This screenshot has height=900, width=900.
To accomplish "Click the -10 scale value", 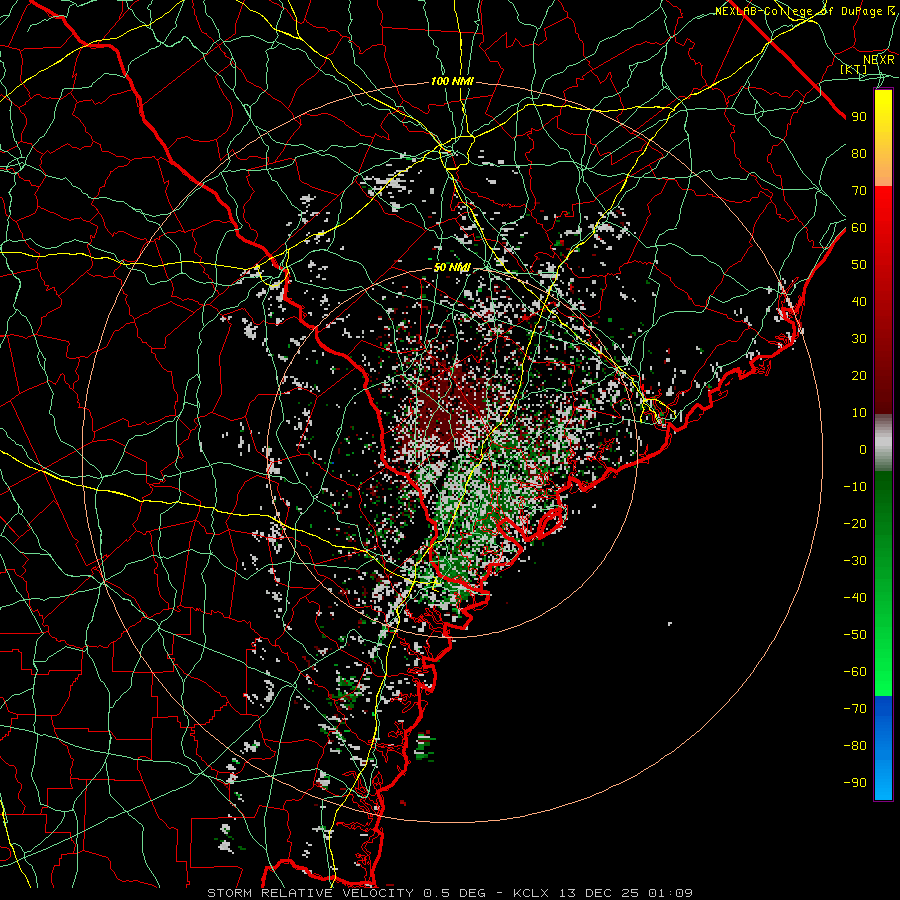I will [x=855, y=487].
